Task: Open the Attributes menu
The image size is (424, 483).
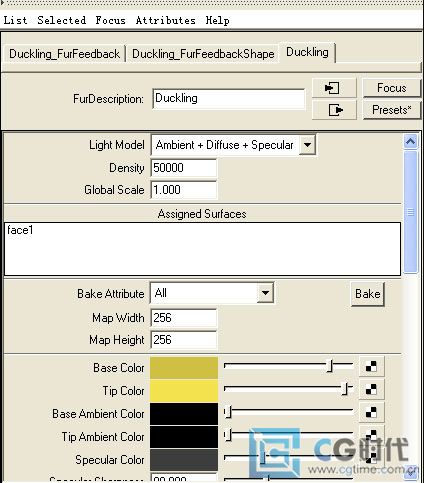Action: coord(165,20)
